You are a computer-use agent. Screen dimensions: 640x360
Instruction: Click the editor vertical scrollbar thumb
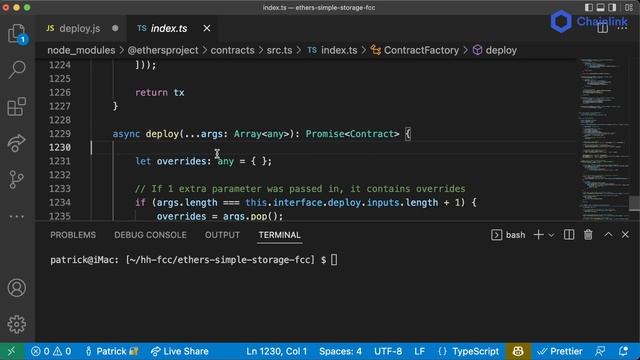[634, 203]
